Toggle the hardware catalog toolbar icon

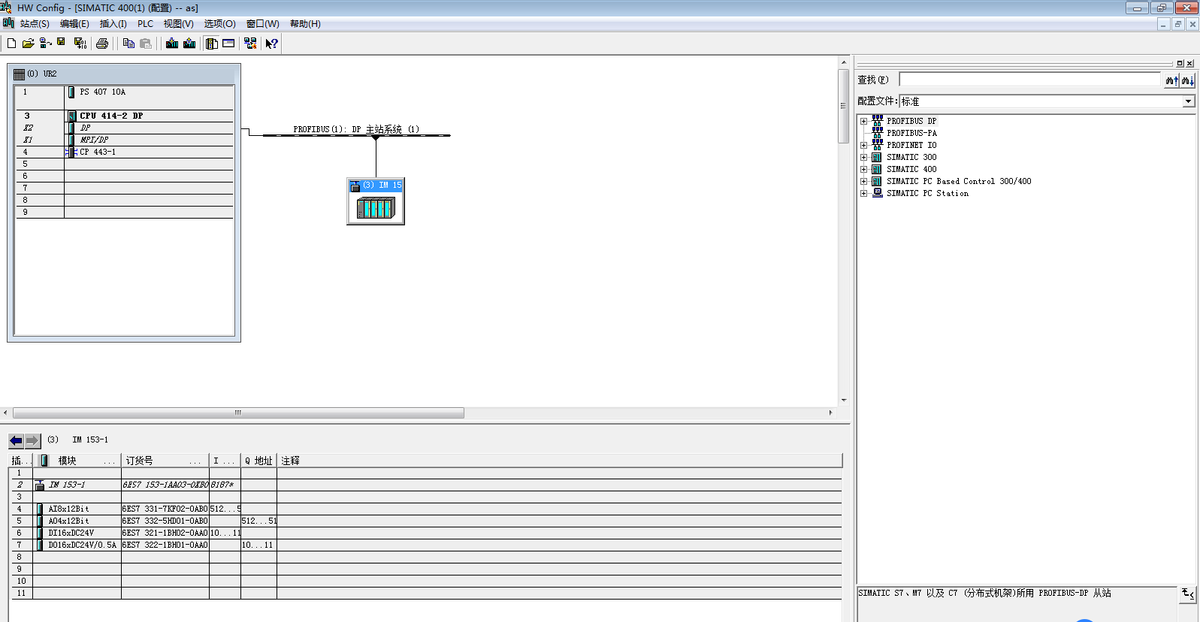pos(211,43)
